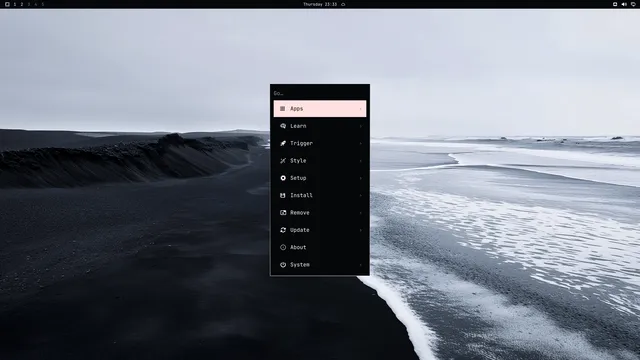Click the menu launcher icon in top bar
This screenshot has width=640, height=360.
pos(7,4)
